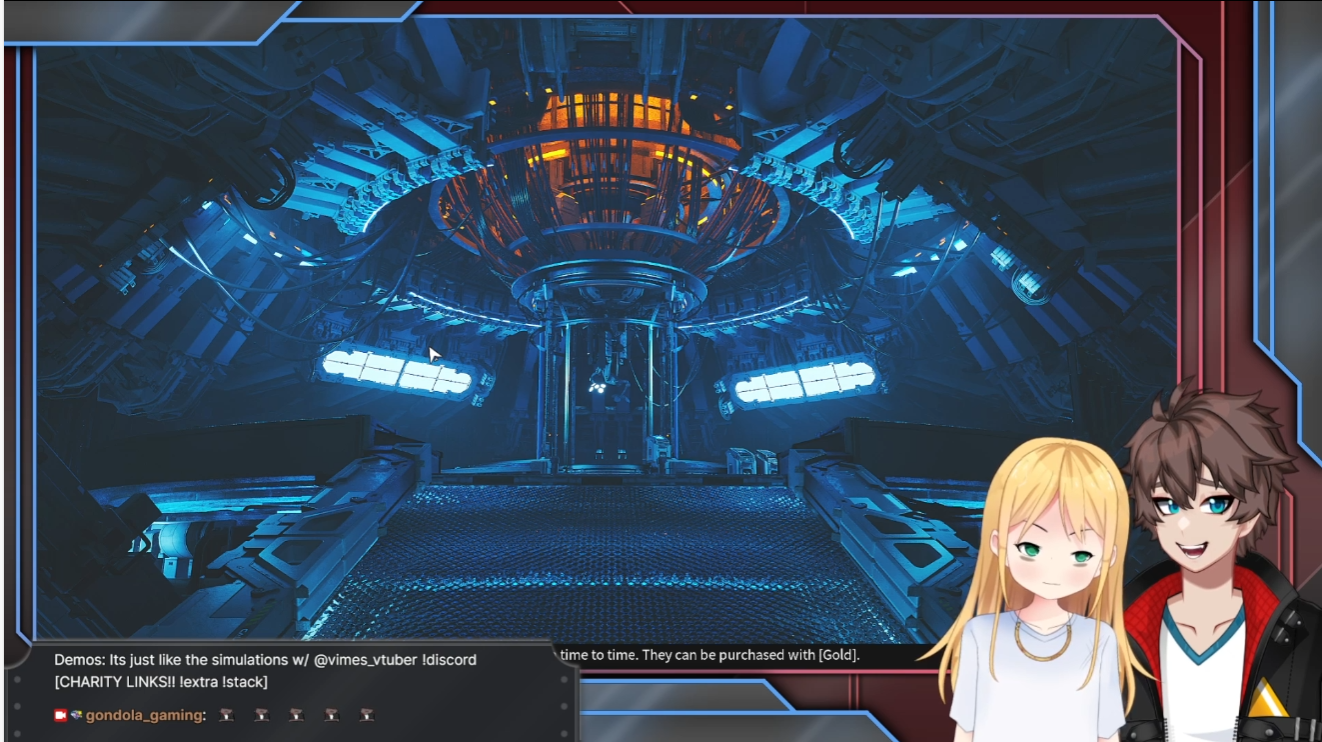Viewport: 1322px width, 742px height.
Task: Click the !stack] command in the title
Action: [245, 682]
